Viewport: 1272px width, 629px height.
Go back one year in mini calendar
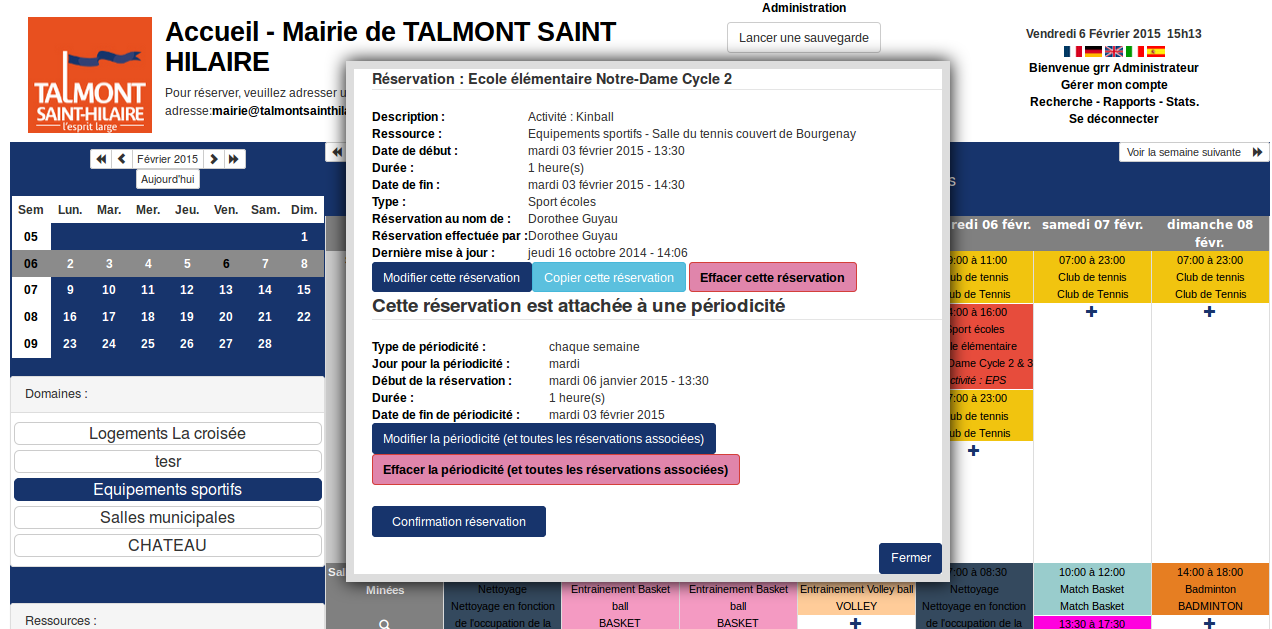pos(101,159)
